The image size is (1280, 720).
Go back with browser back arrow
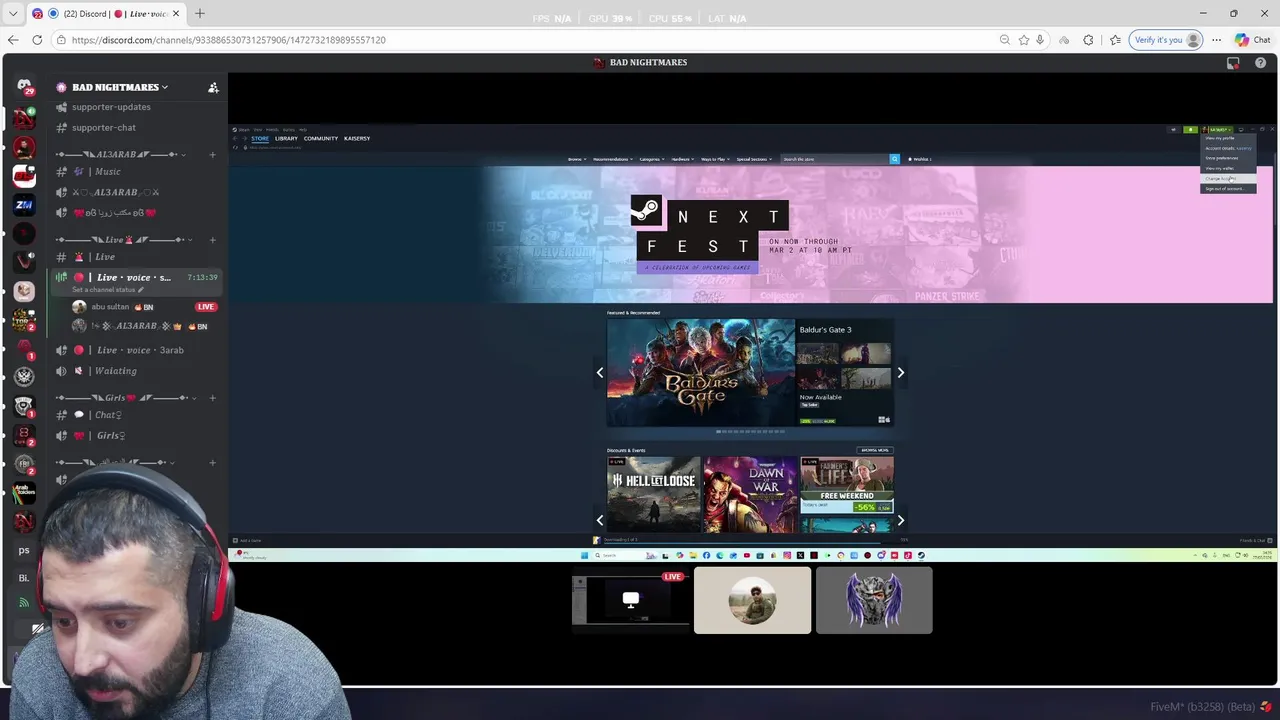pos(13,40)
